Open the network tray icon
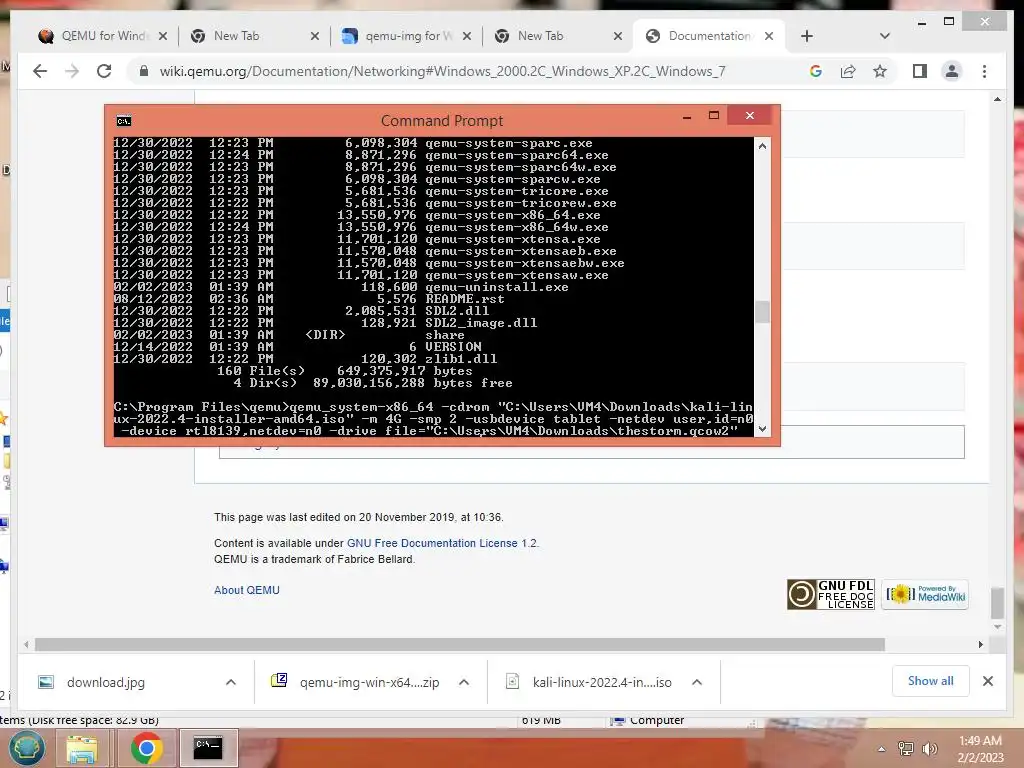Screen dimensions: 1024x768 click(x=906, y=749)
